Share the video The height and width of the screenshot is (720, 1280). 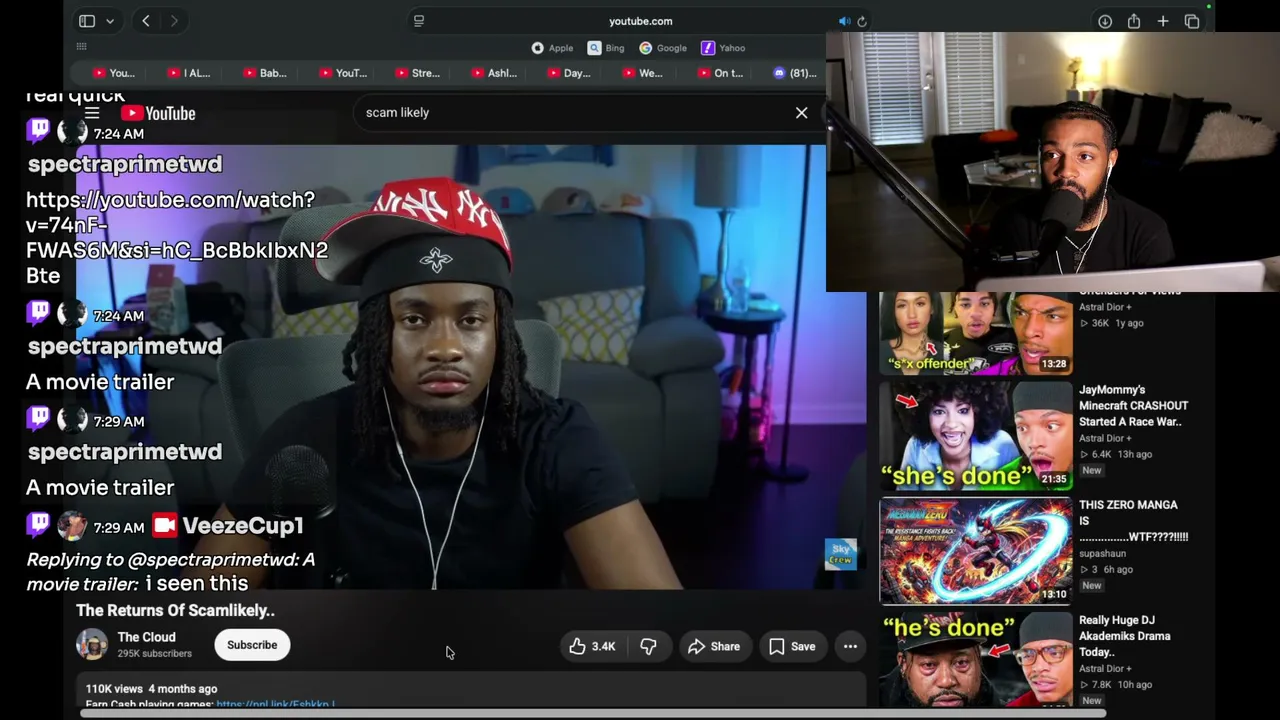[714, 646]
